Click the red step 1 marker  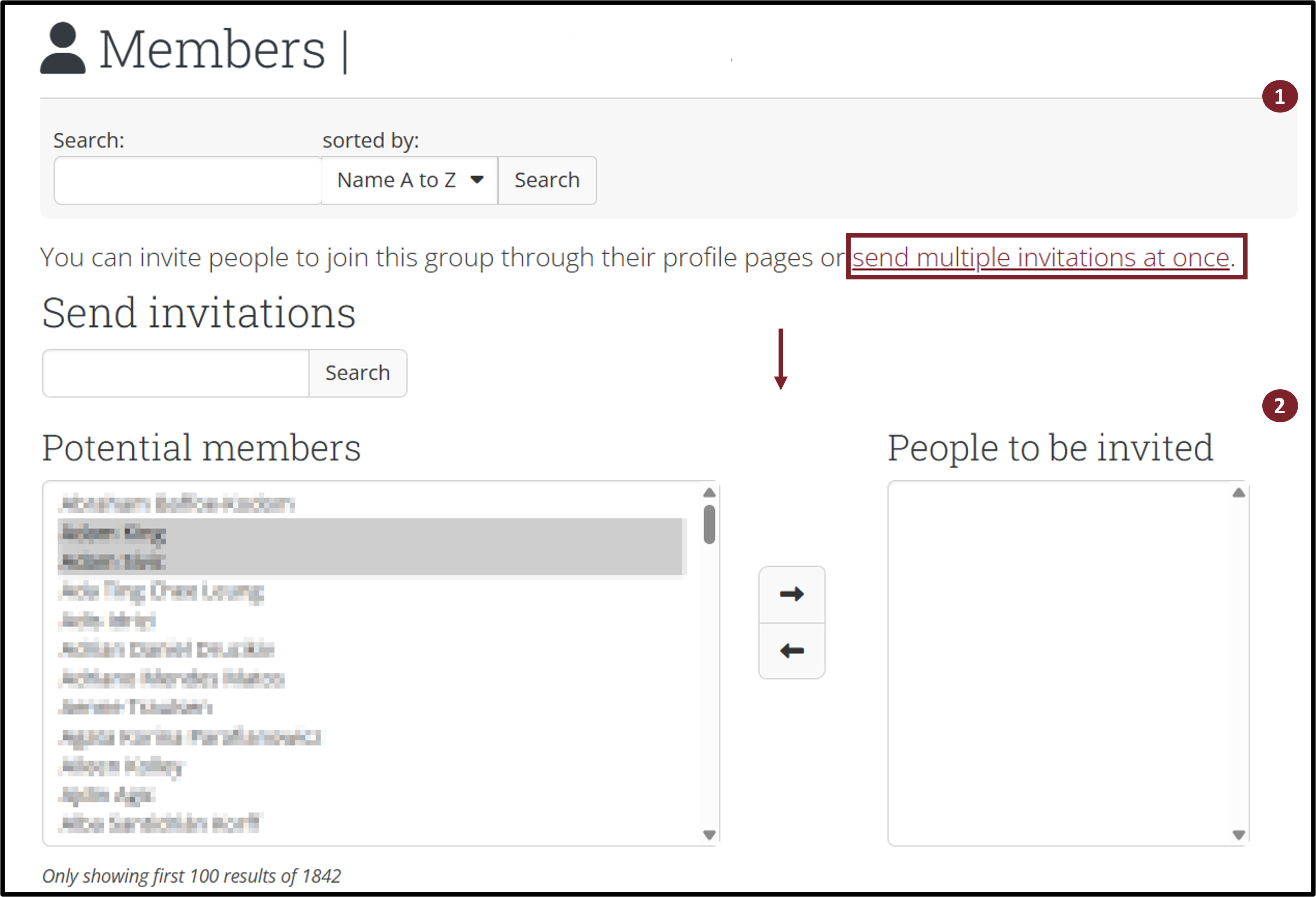(x=1279, y=97)
